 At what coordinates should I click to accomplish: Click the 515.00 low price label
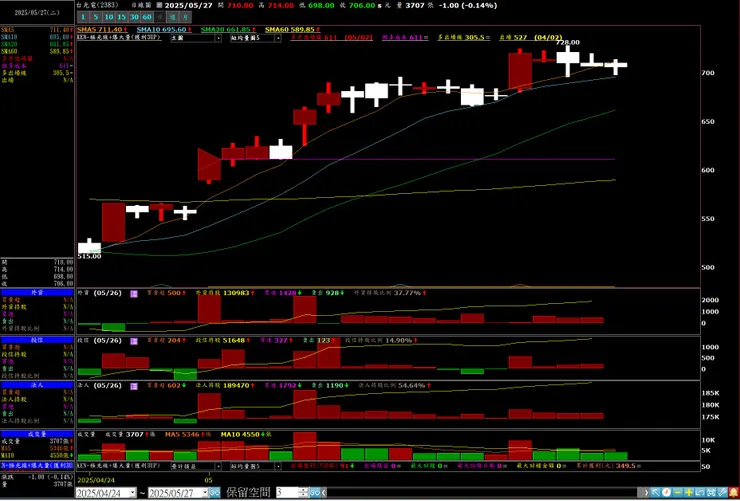[x=89, y=257]
